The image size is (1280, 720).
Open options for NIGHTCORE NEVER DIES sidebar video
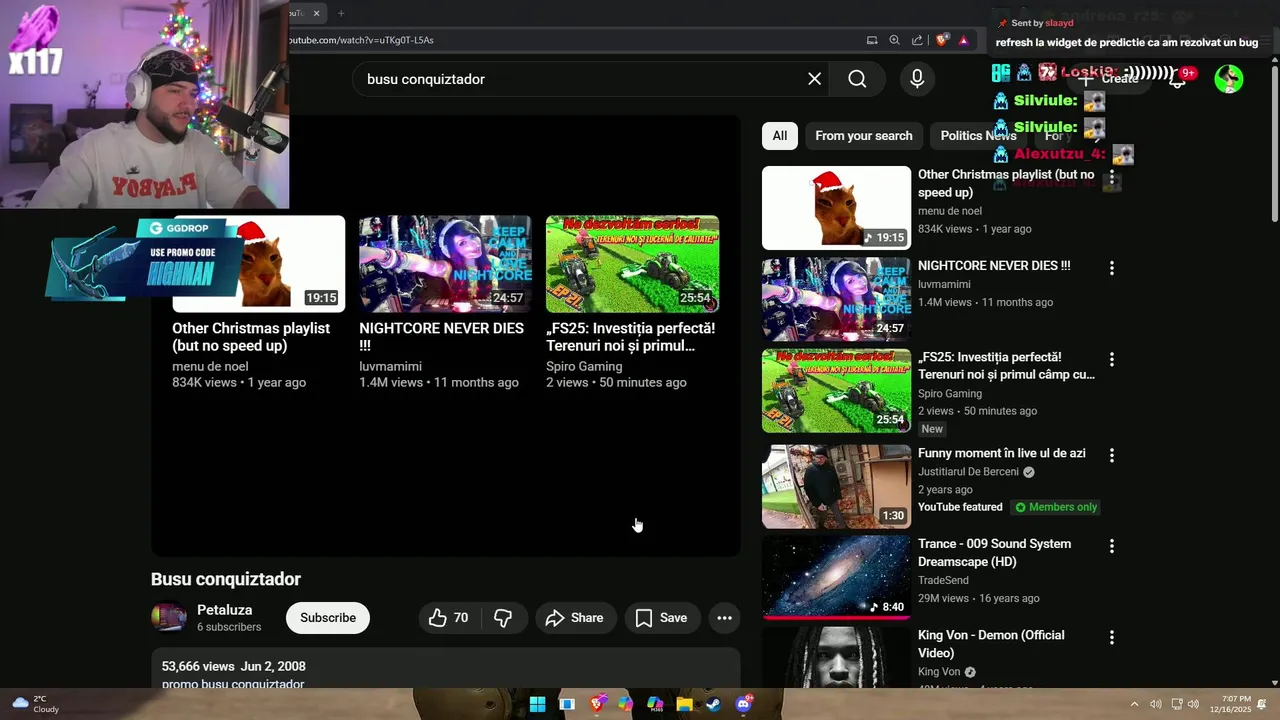pos(1111,268)
